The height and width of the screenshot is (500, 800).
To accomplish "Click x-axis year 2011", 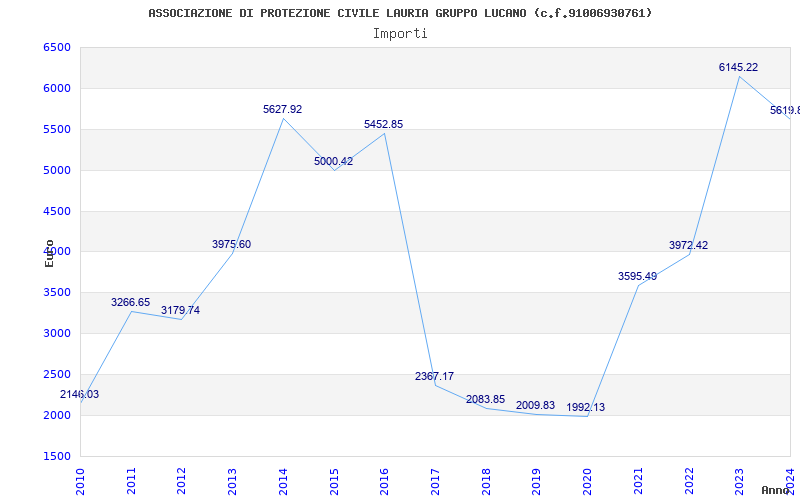I will (131, 481).
